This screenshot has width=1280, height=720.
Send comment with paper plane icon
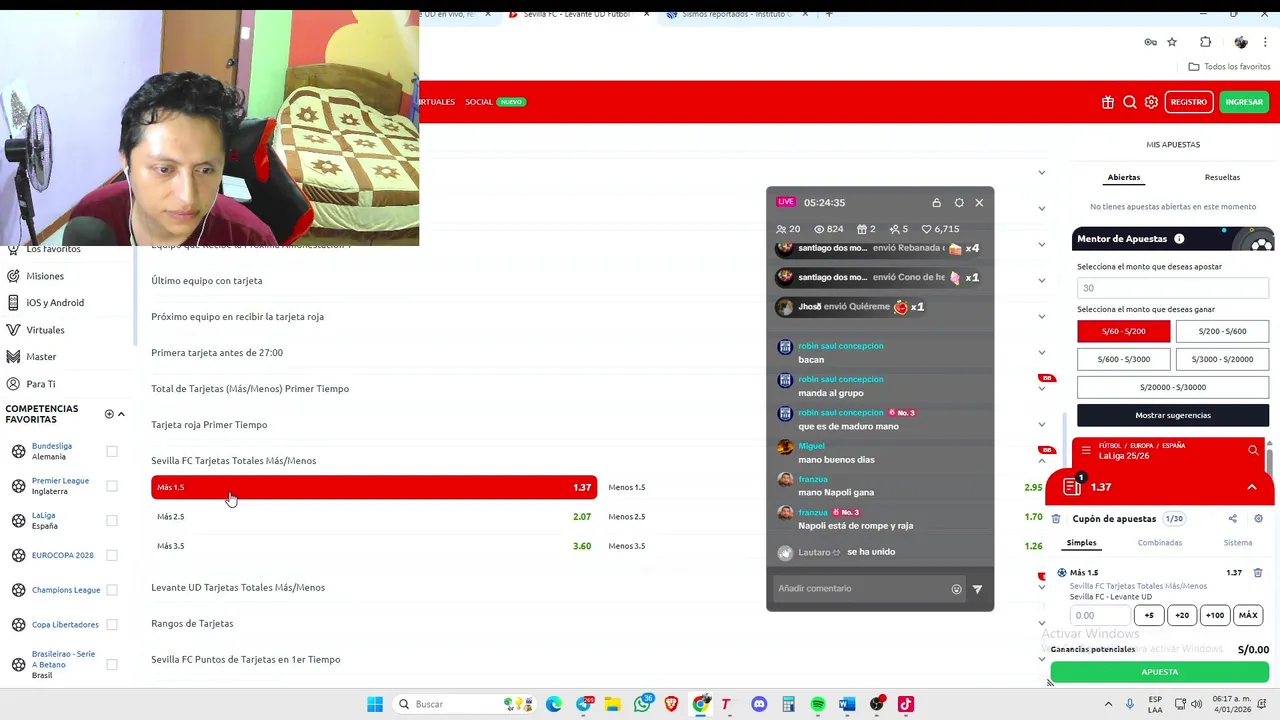click(x=977, y=589)
